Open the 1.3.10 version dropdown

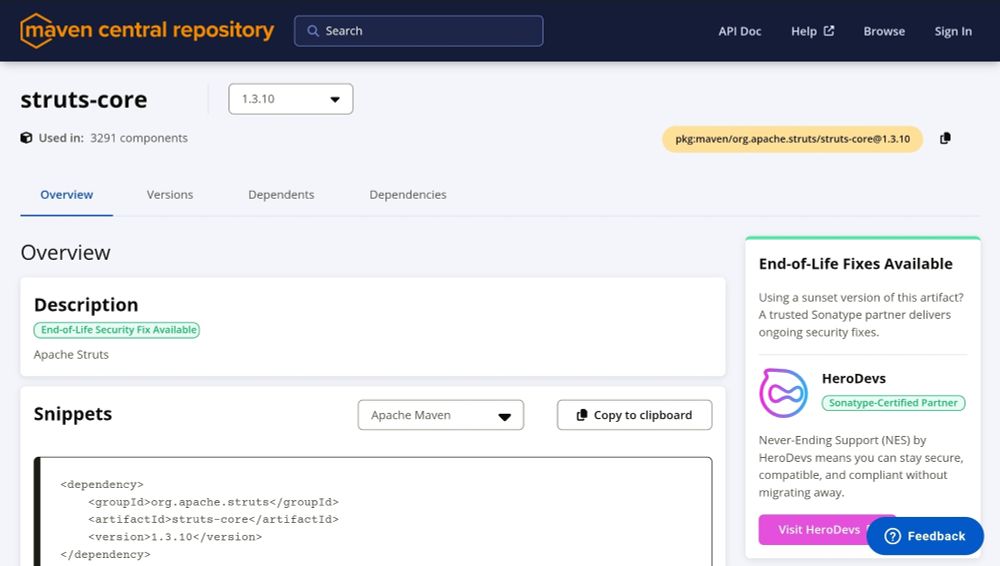tap(291, 99)
